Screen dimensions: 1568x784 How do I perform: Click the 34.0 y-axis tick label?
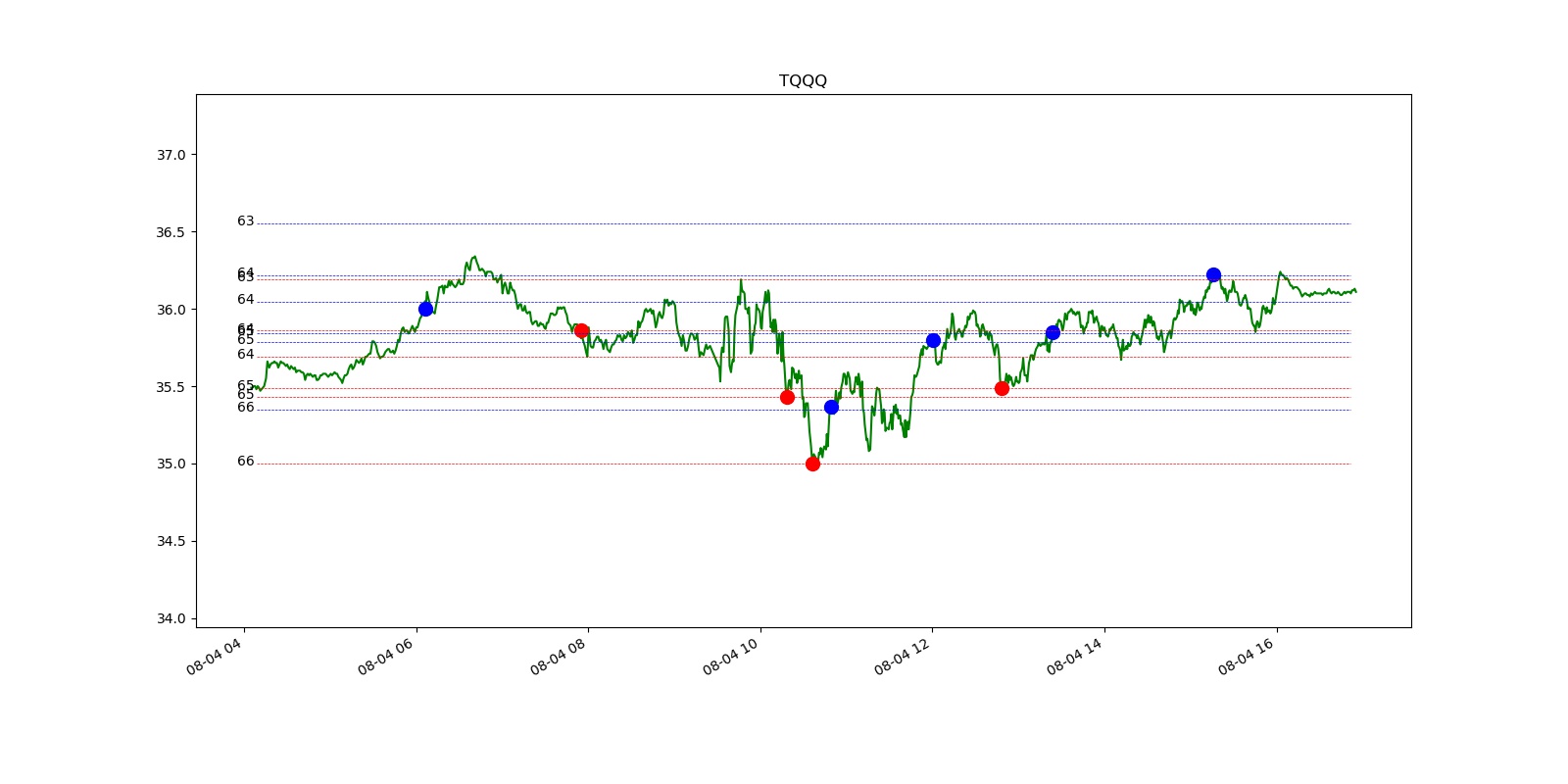pos(171,618)
